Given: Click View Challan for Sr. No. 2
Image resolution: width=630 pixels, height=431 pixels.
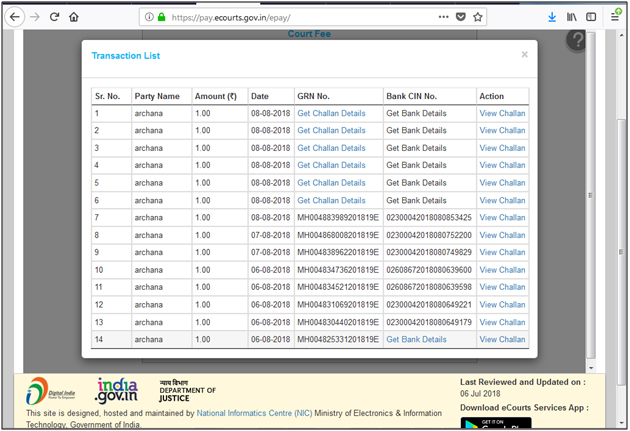Looking at the screenshot, I should pyautogui.click(x=502, y=131).
